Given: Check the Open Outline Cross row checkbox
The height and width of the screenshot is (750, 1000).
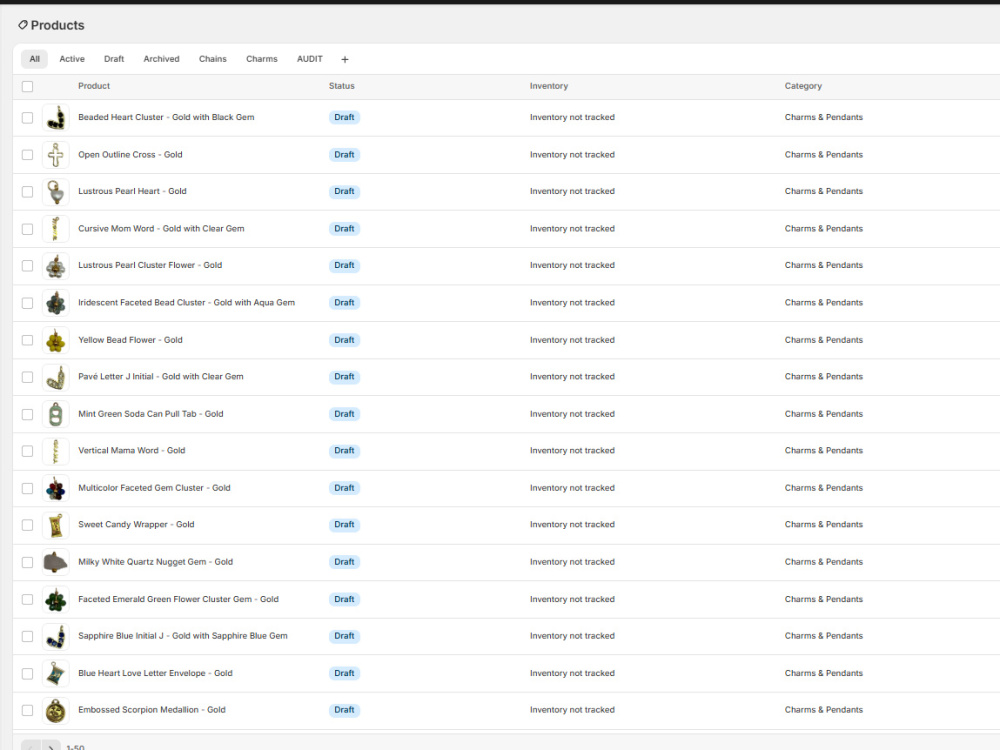Looking at the screenshot, I should click(x=27, y=155).
